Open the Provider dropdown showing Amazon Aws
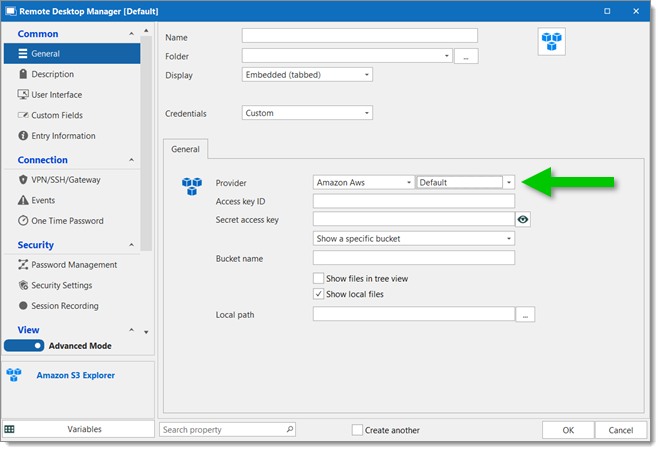661x452 pixels. tap(364, 182)
